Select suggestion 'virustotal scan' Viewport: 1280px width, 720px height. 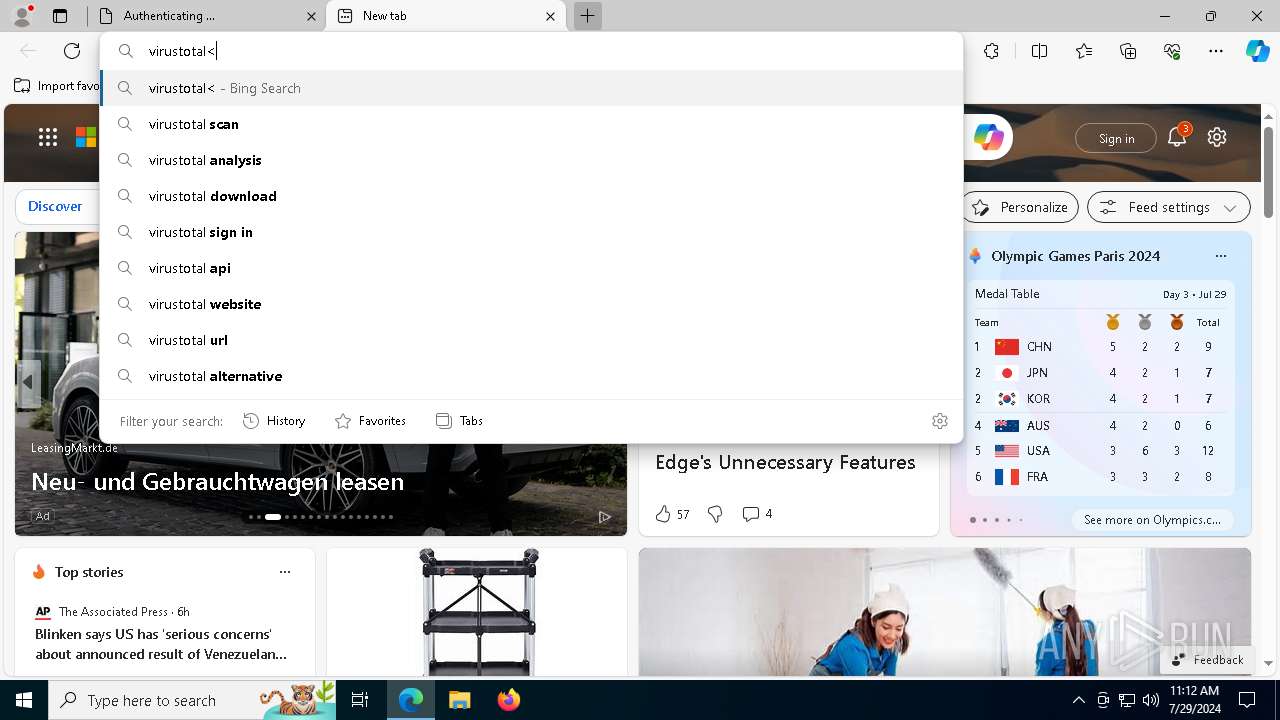point(531,124)
